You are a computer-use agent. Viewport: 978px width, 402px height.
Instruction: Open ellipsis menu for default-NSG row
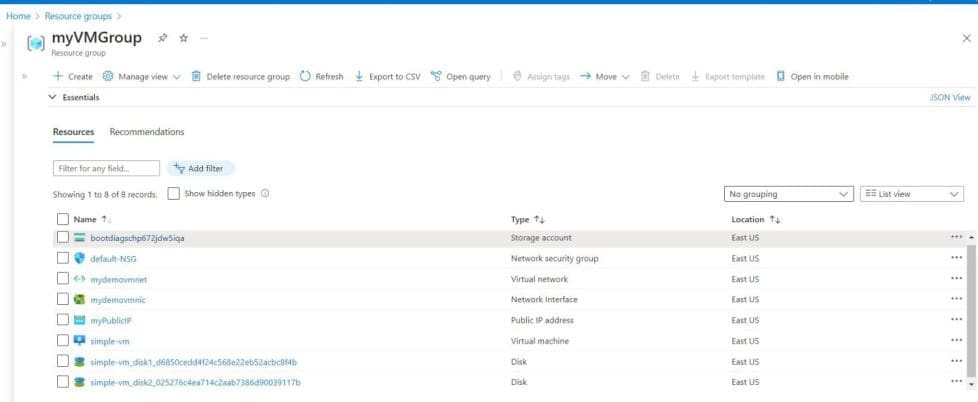956,257
